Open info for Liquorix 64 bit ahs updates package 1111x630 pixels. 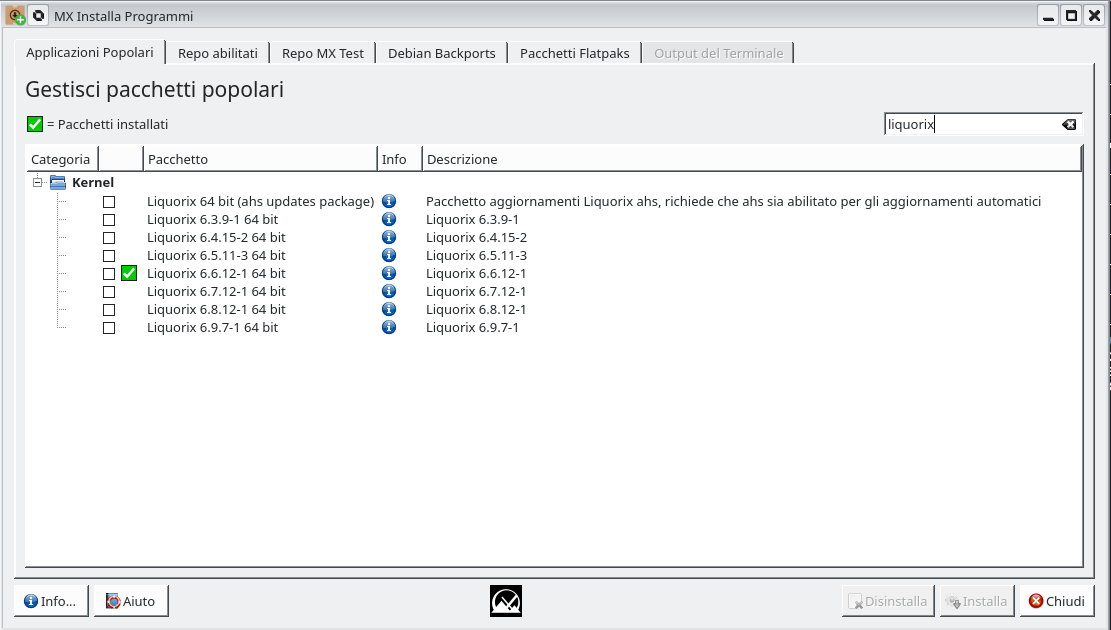coord(389,201)
